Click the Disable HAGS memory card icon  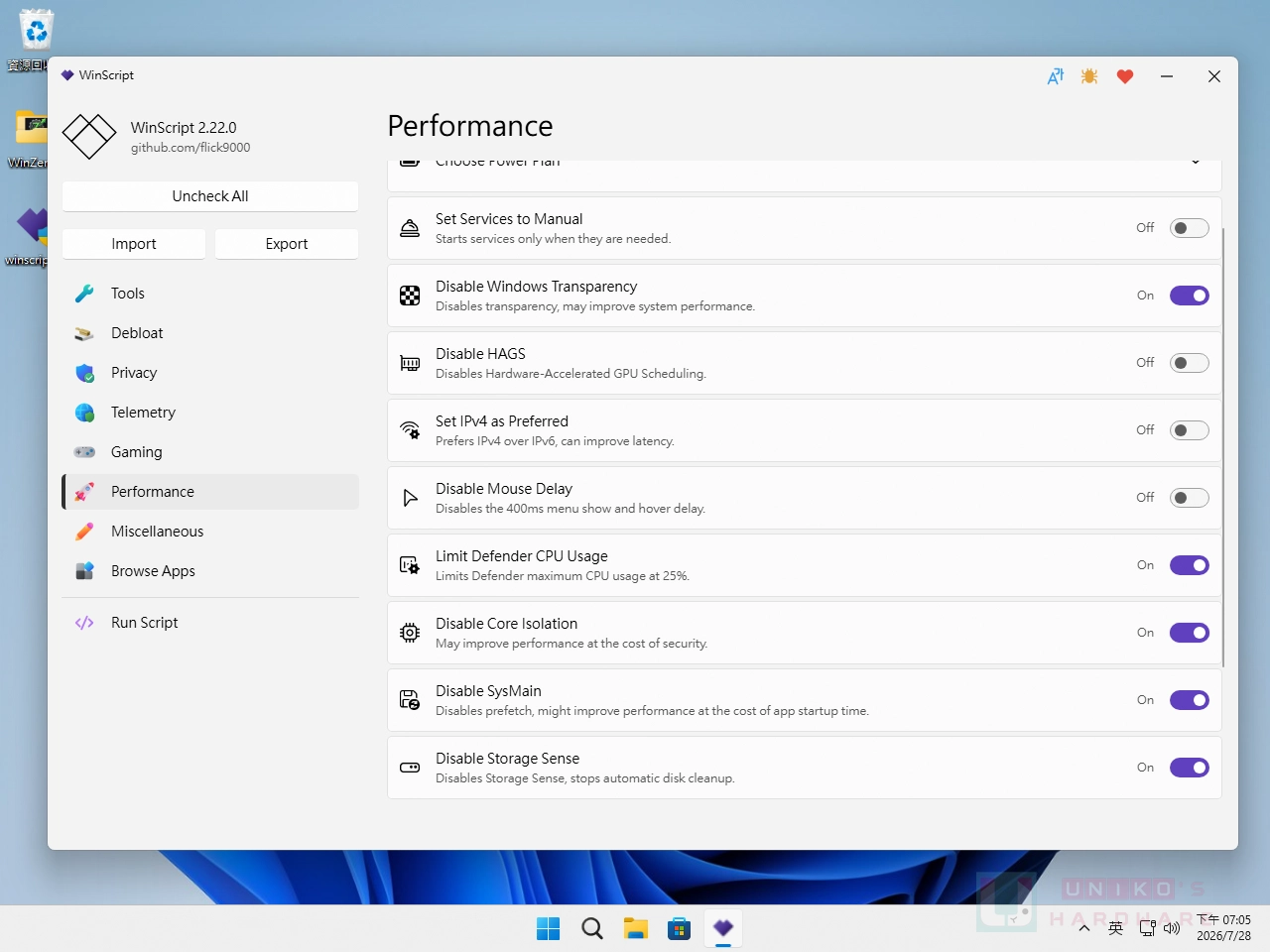click(x=410, y=363)
